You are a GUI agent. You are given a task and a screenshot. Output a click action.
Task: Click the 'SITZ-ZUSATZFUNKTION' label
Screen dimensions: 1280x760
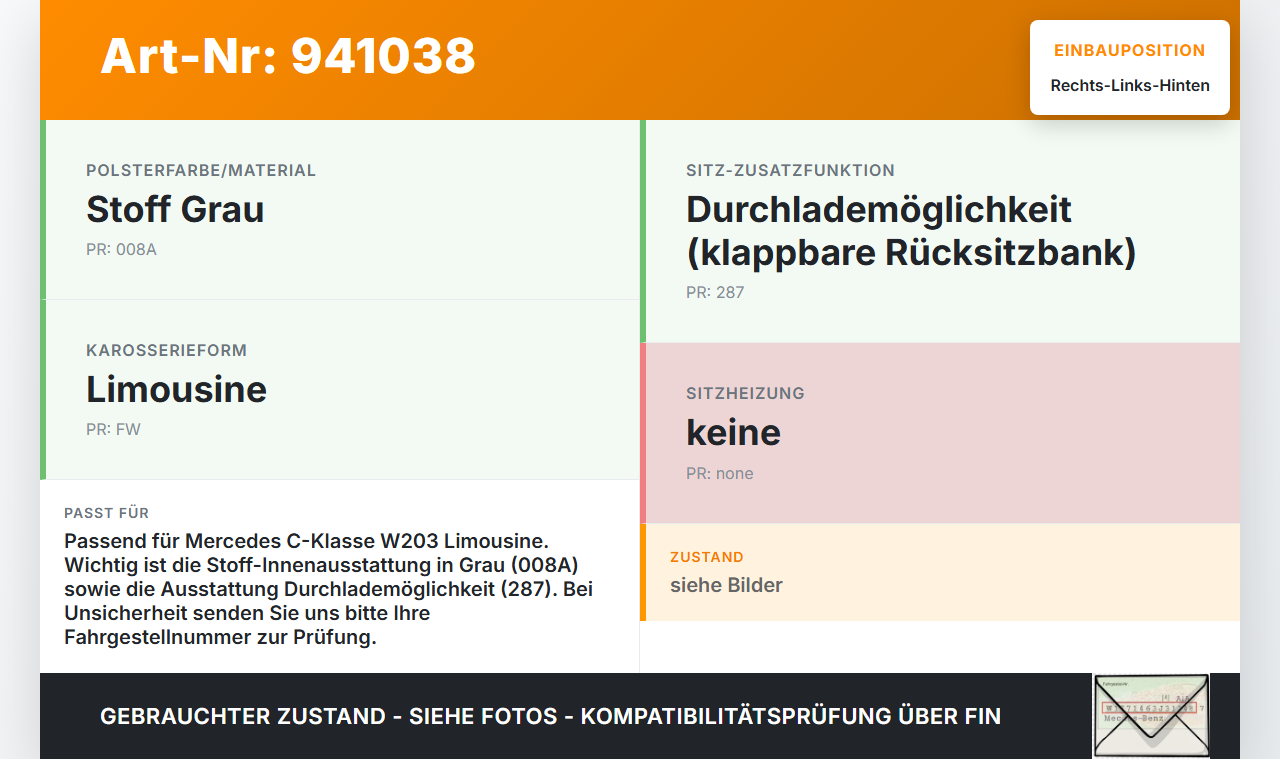pos(790,170)
